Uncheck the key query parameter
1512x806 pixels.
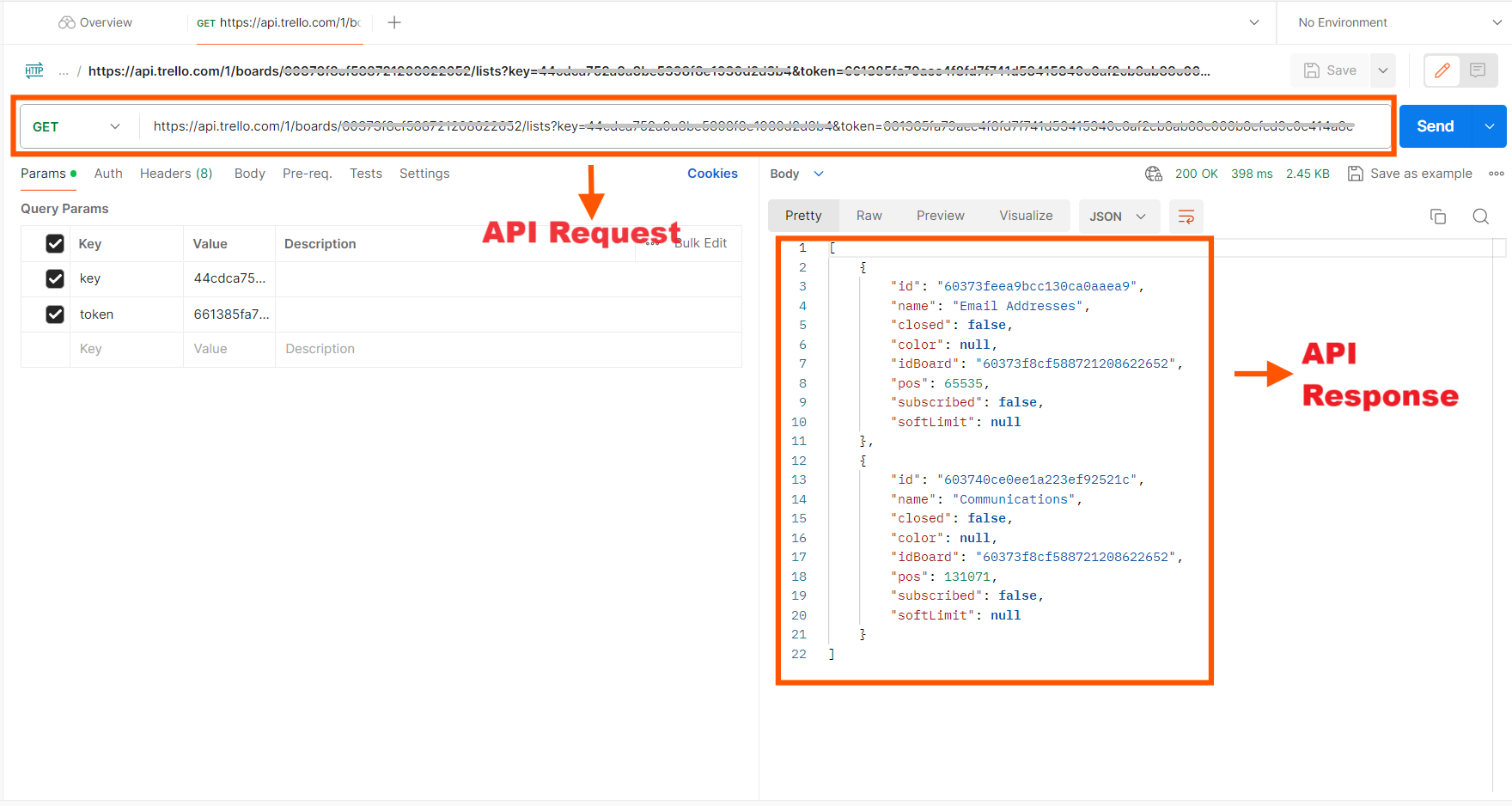pyautogui.click(x=55, y=278)
